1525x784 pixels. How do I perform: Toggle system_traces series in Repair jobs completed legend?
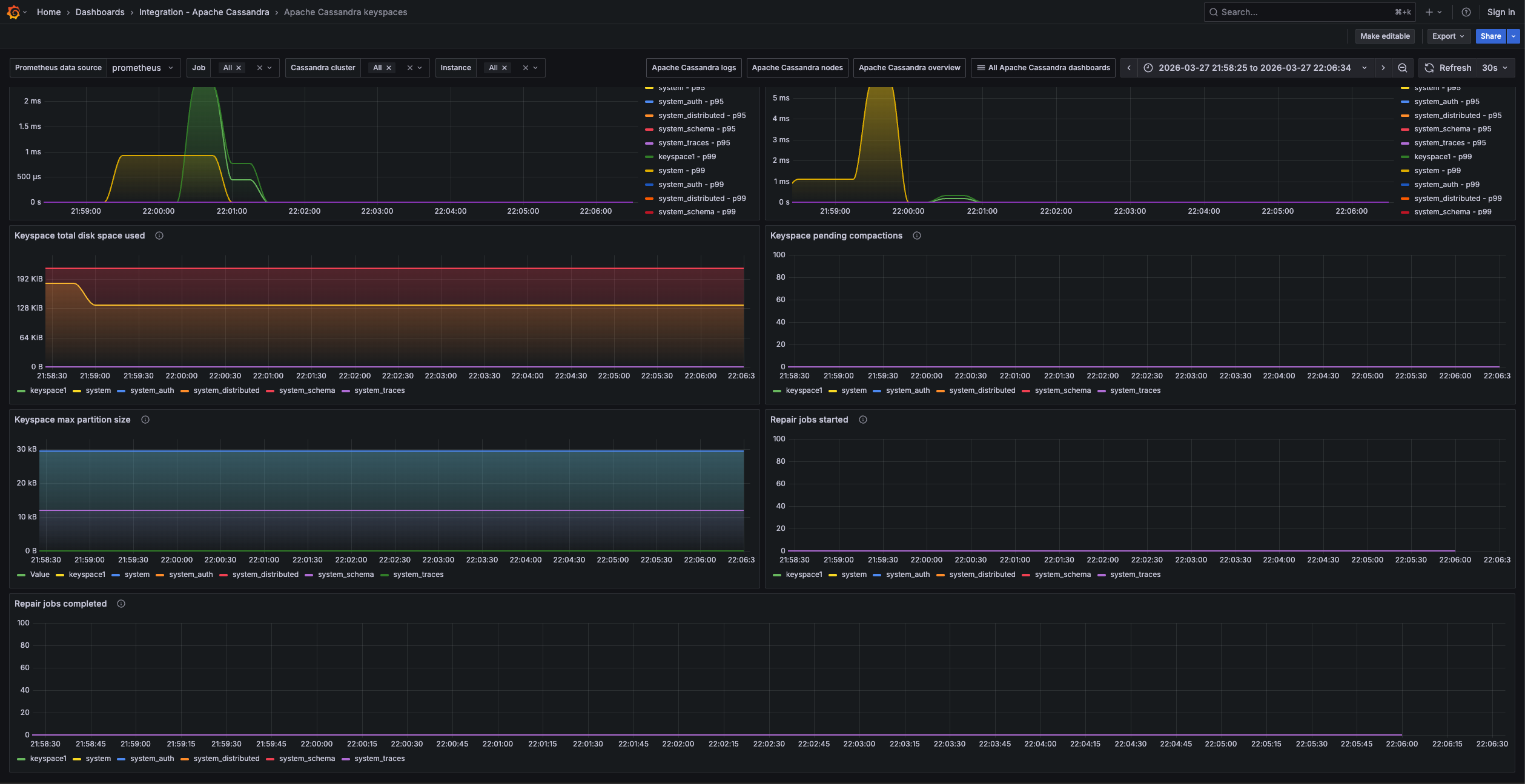(x=379, y=759)
